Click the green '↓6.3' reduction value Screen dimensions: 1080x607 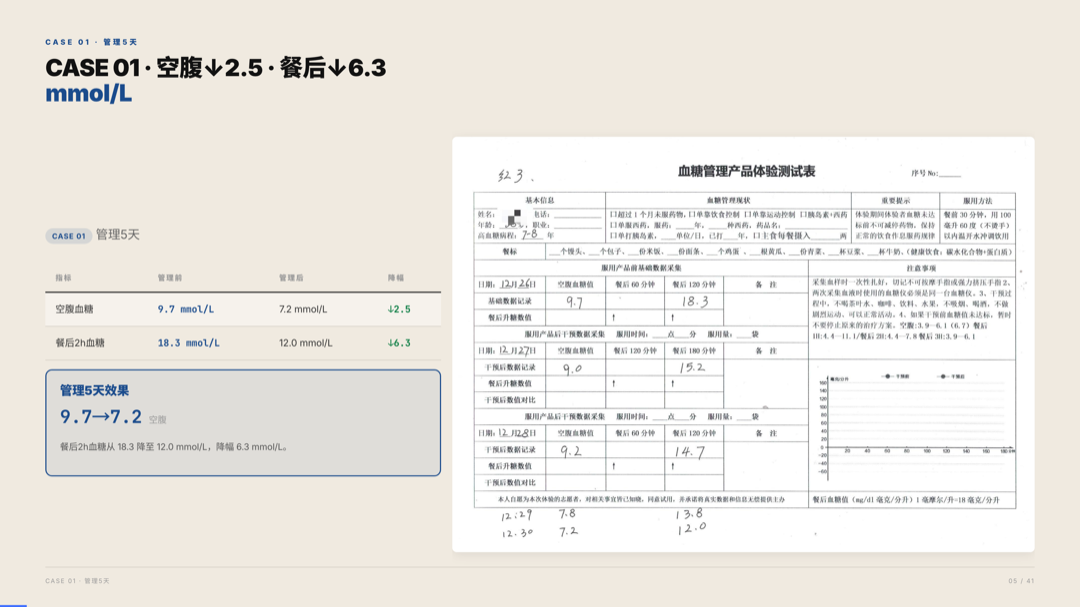399,342
